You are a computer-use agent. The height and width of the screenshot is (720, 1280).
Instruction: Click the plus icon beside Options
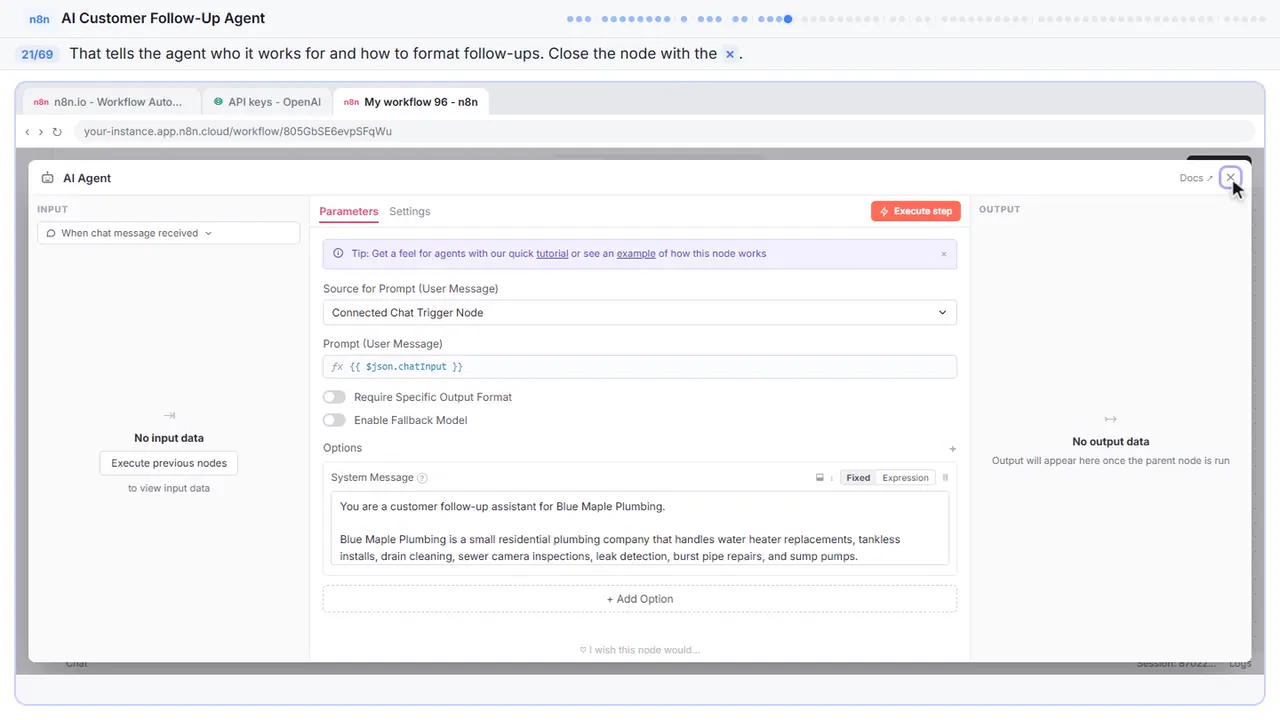952,449
